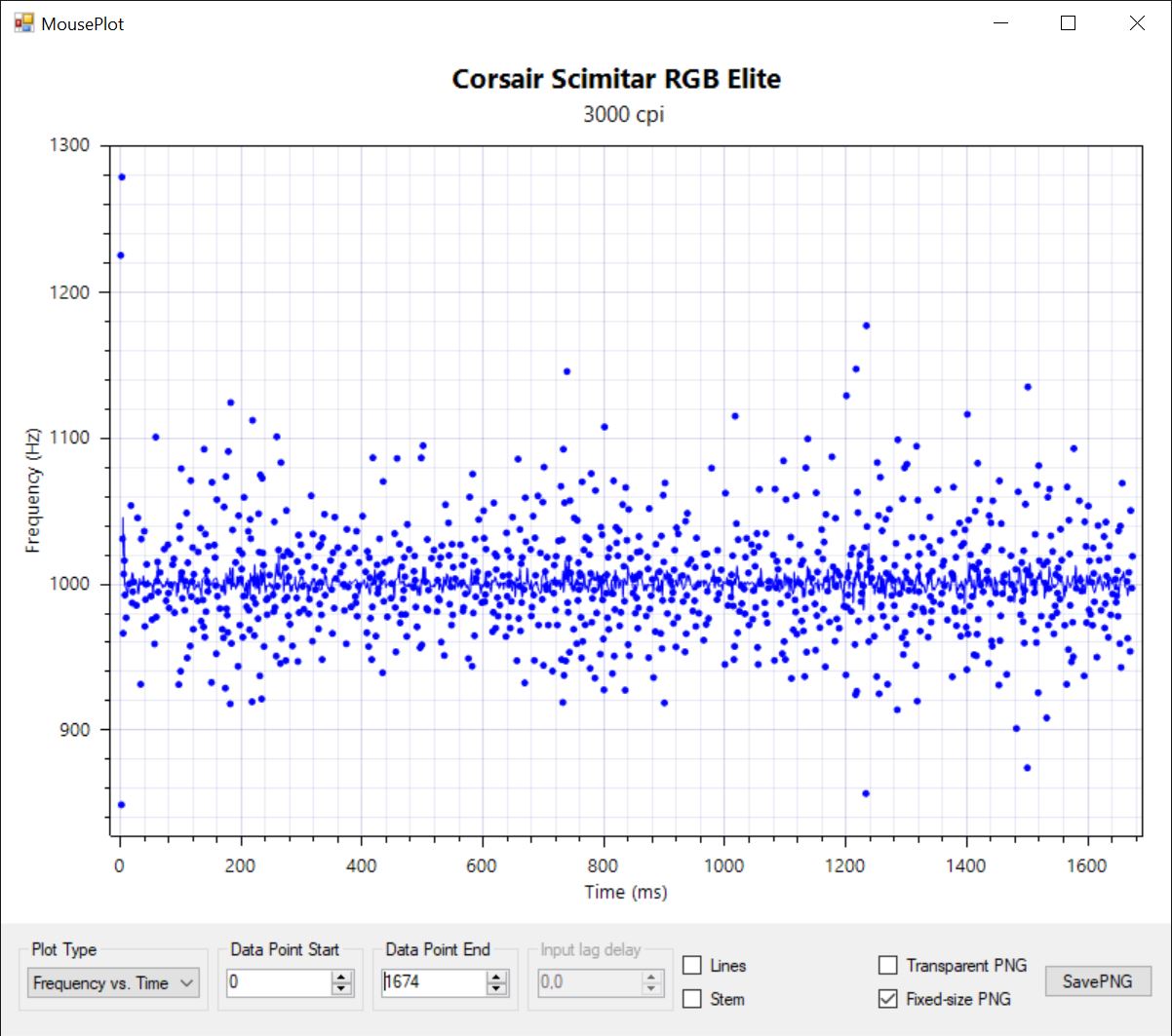Viewport: 1172px width, 1036px height.
Task: Increase Data Point End with up arrow
Action: [497, 977]
